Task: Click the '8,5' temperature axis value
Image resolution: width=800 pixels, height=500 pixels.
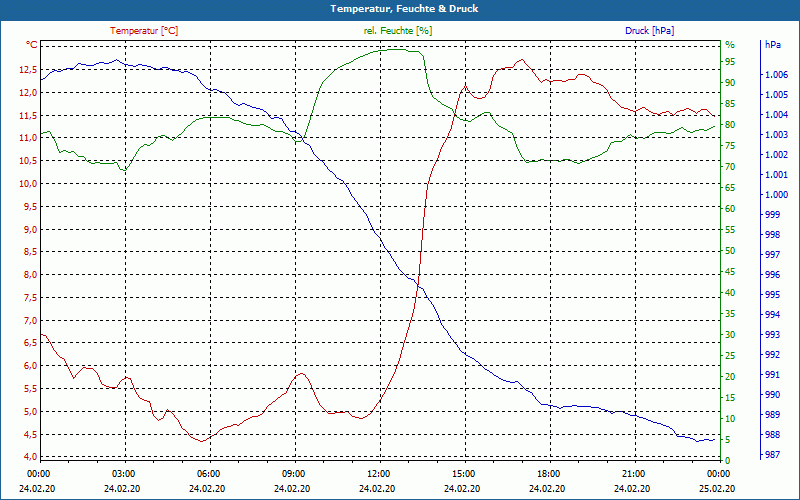Action: point(31,252)
